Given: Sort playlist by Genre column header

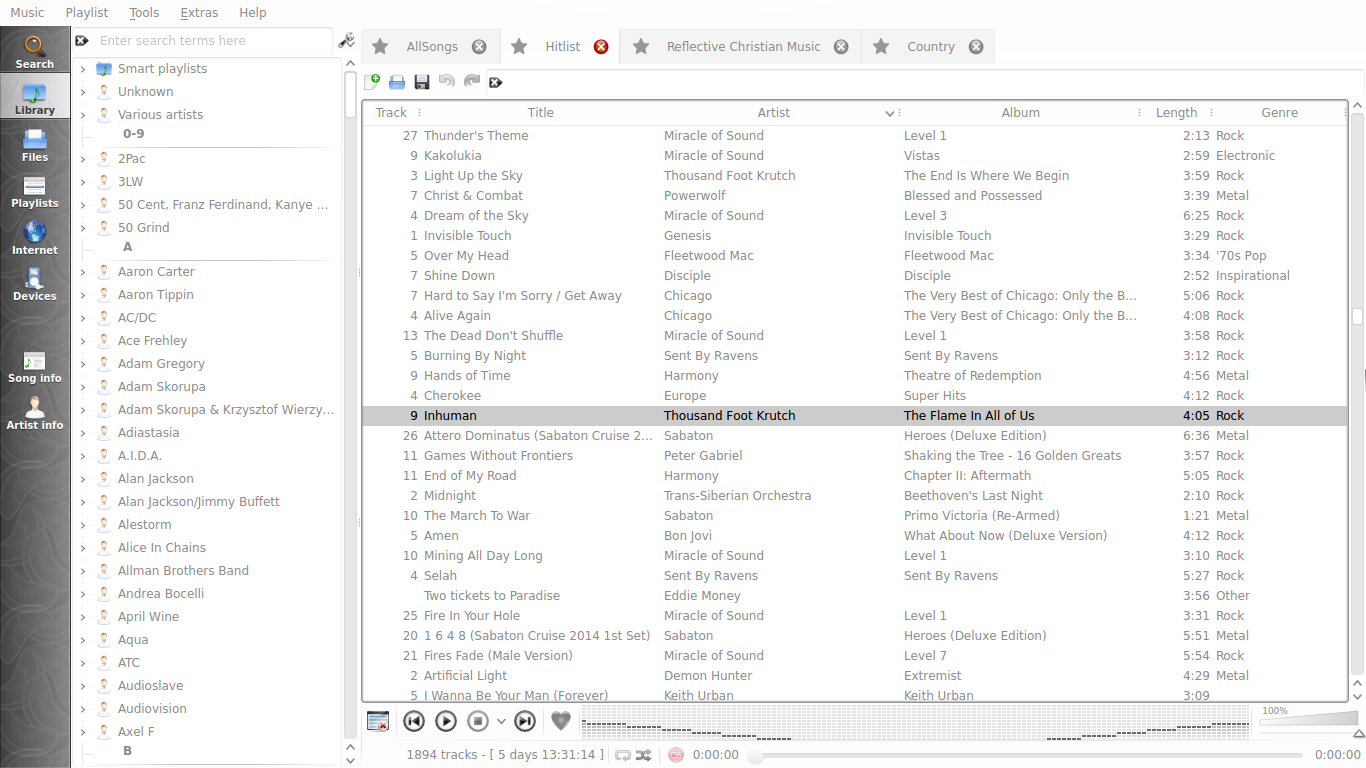Looking at the screenshot, I should click(x=1280, y=113).
